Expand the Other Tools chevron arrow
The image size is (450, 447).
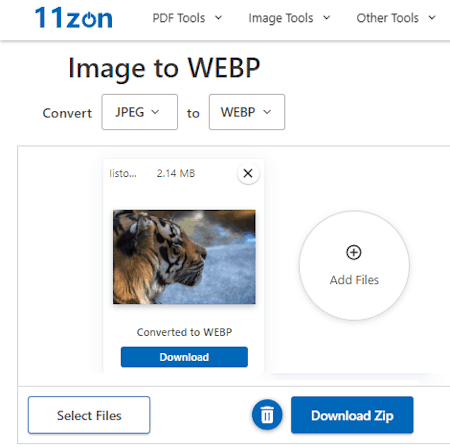coord(432,18)
